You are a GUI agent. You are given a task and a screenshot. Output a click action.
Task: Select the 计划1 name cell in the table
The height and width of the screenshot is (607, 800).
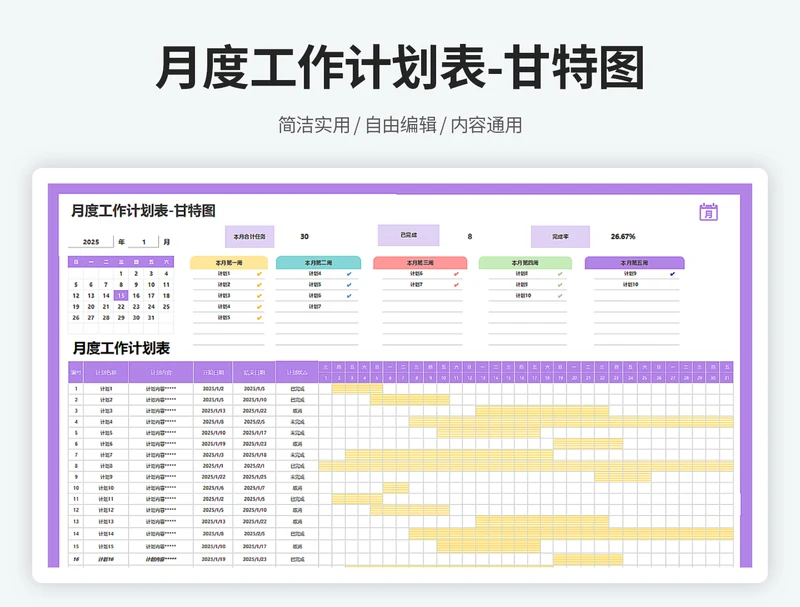[106, 389]
